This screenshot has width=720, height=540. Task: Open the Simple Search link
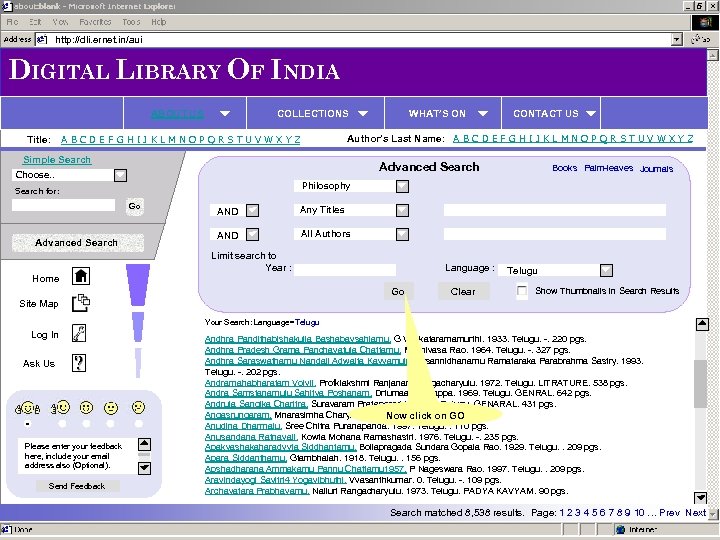57,159
